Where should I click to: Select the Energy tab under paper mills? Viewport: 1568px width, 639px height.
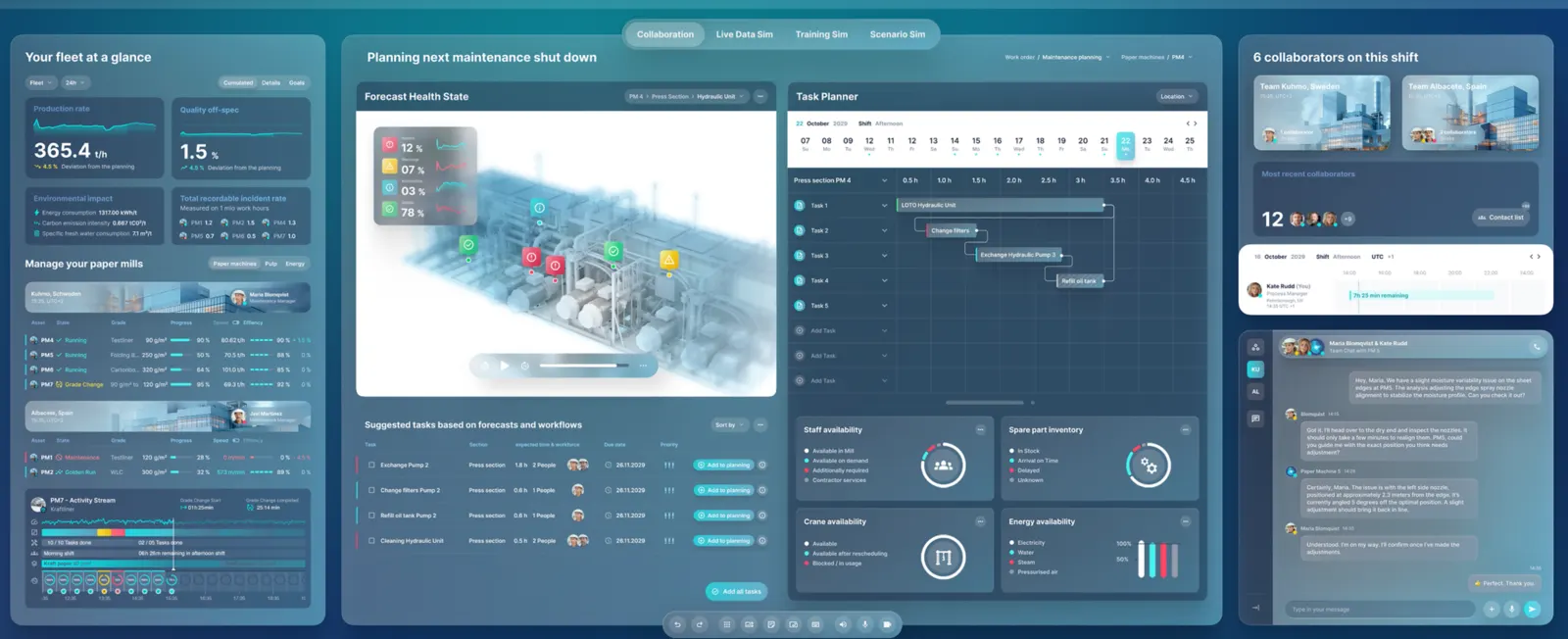295,264
